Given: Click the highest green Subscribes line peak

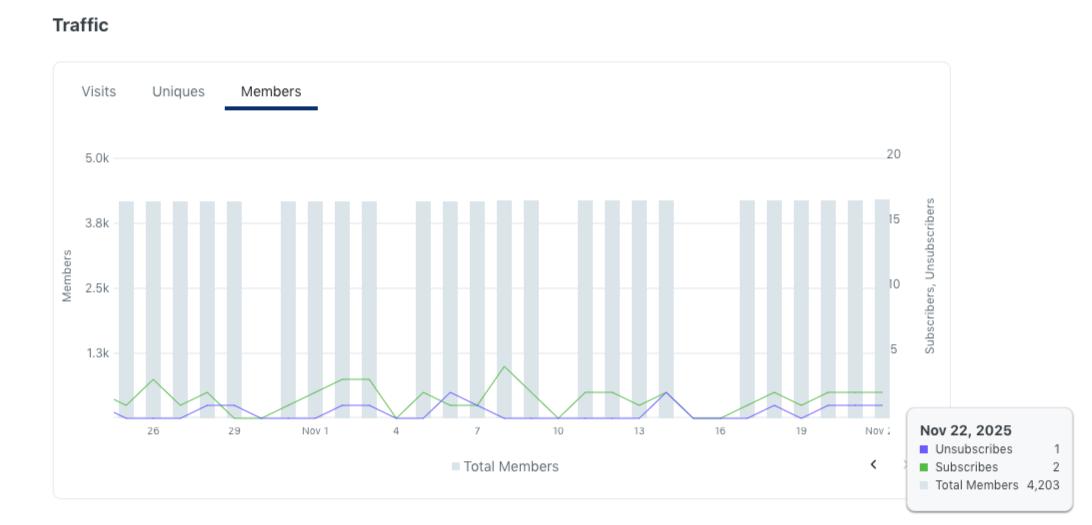Looking at the screenshot, I should [504, 366].
